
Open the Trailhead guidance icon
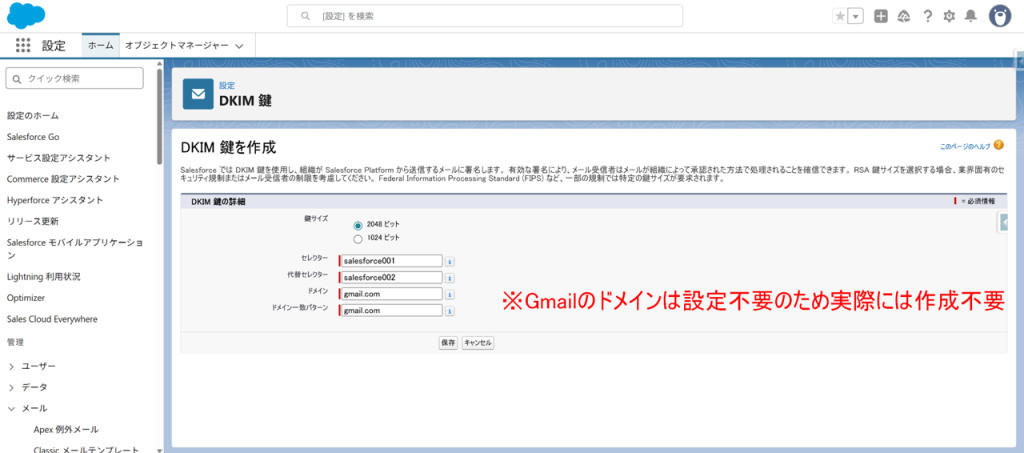click(x=904, y=16)
